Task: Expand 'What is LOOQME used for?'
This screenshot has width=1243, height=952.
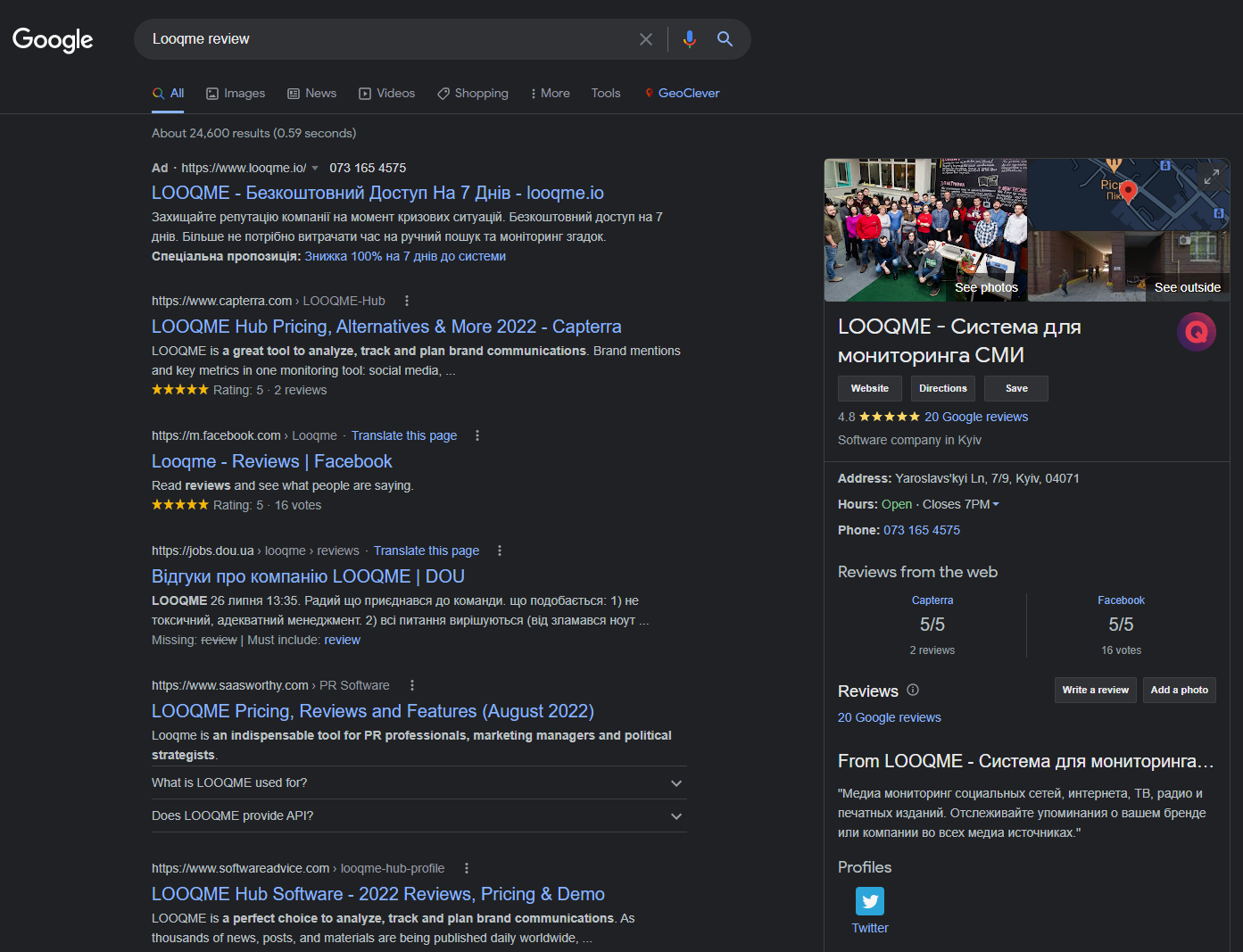Action: (x=419, y=782)
